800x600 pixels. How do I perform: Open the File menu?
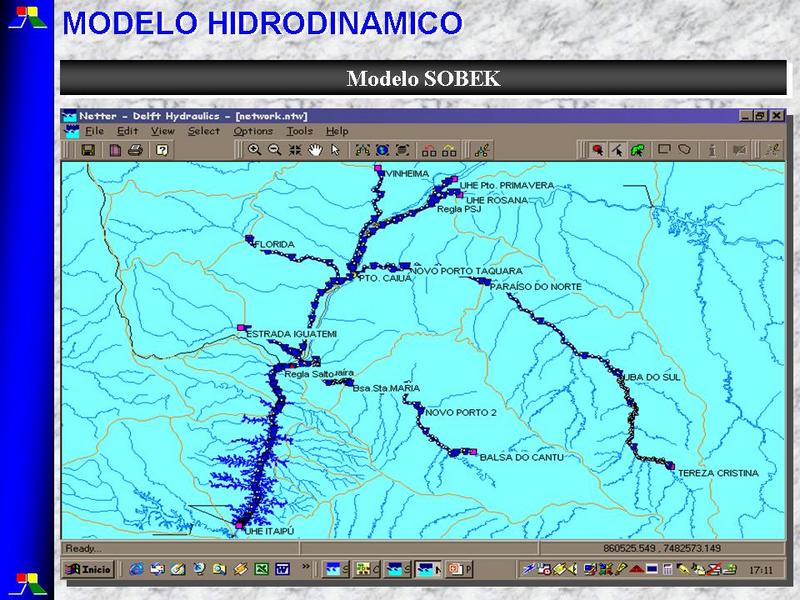tap(94, 131)
